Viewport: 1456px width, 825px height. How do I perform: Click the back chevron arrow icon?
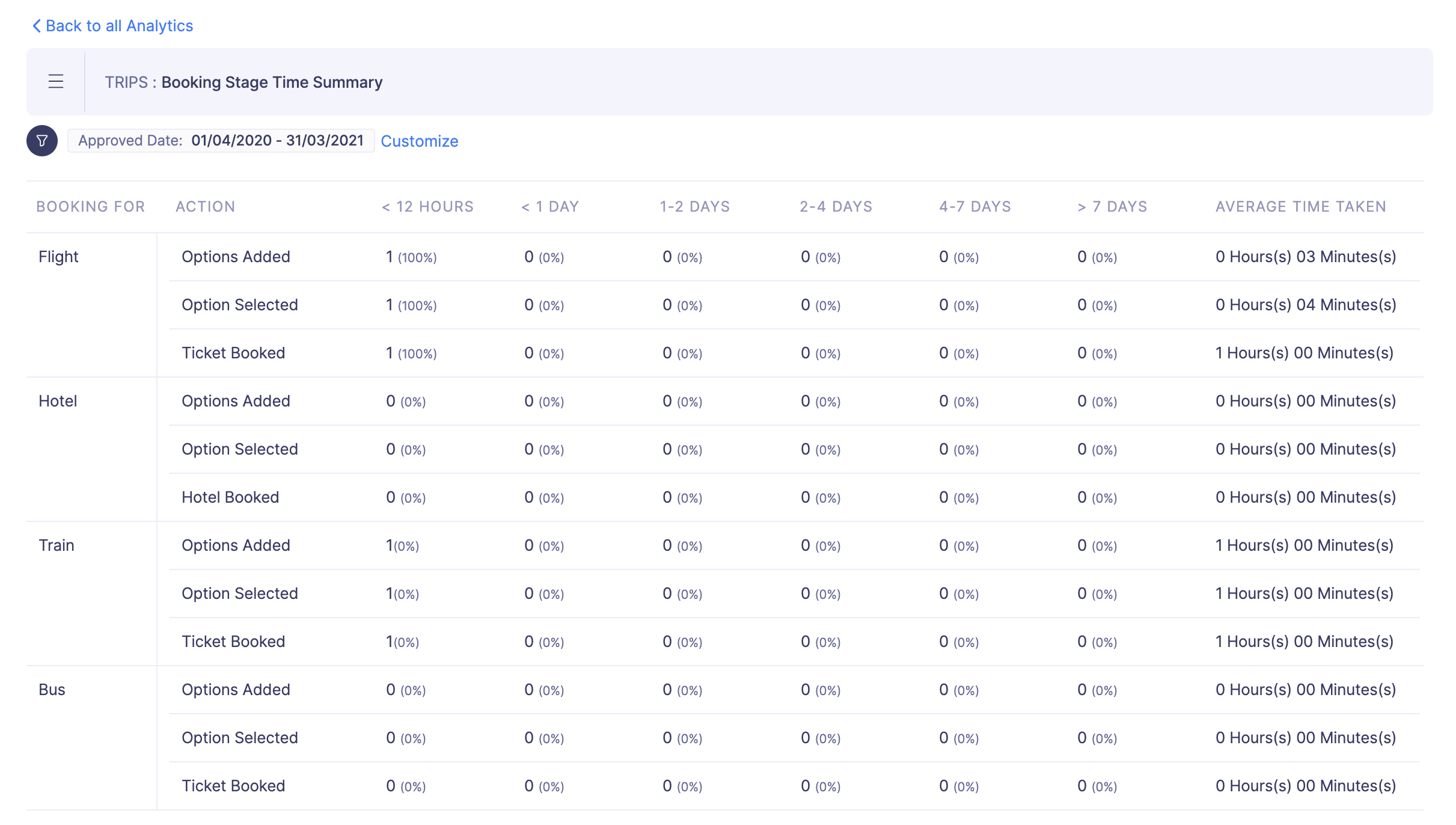tap(37, 26)
